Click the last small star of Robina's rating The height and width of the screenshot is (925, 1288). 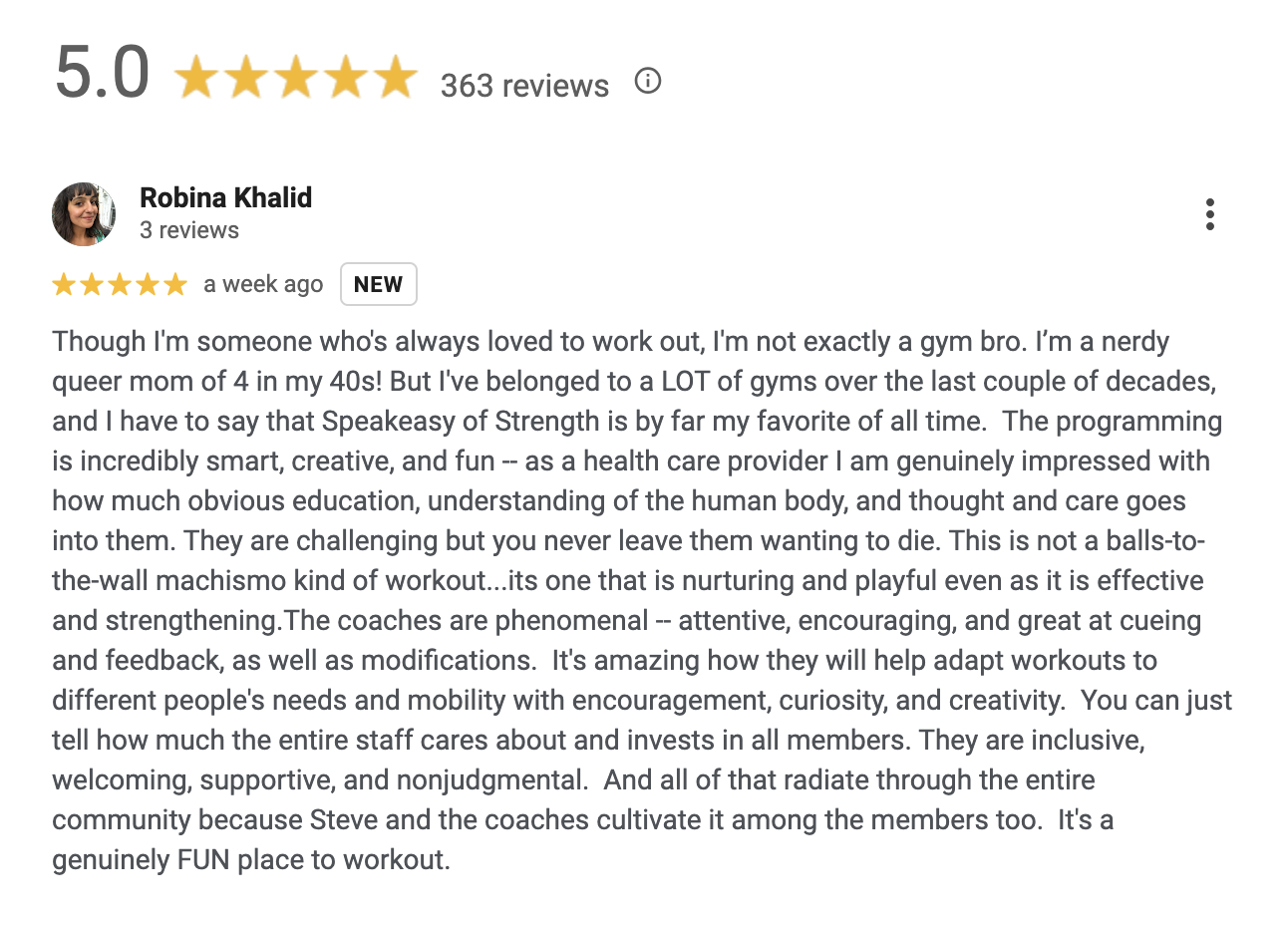(x=175, y=285)
